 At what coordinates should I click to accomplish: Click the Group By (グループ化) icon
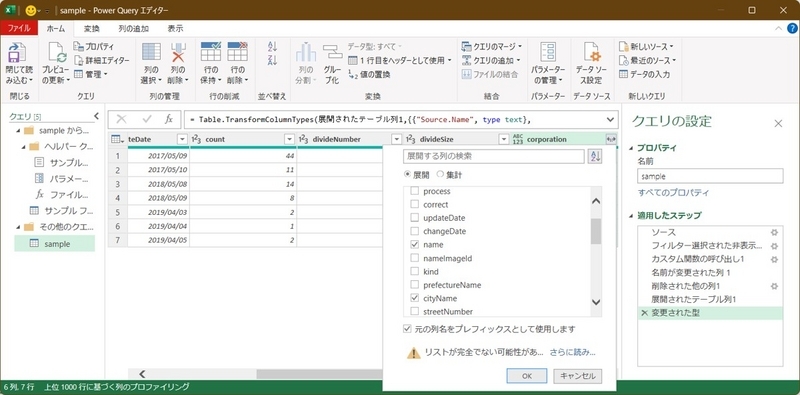(332, 52)
